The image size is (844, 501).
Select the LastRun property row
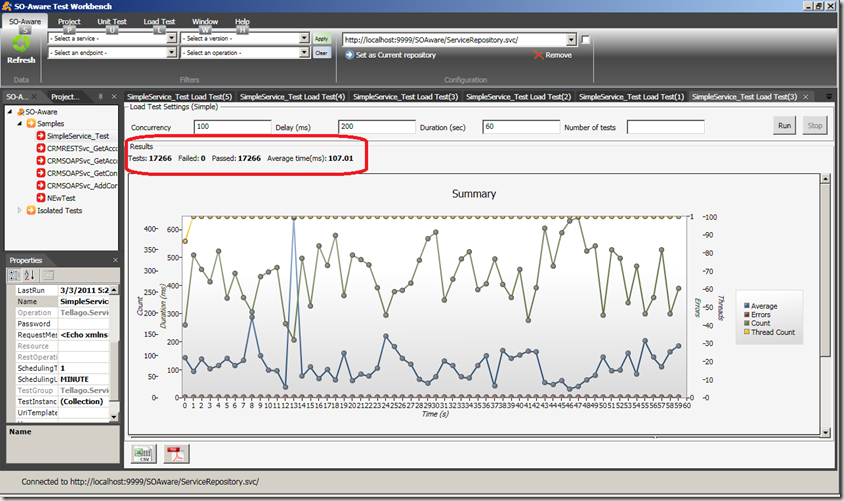point(62,290)
